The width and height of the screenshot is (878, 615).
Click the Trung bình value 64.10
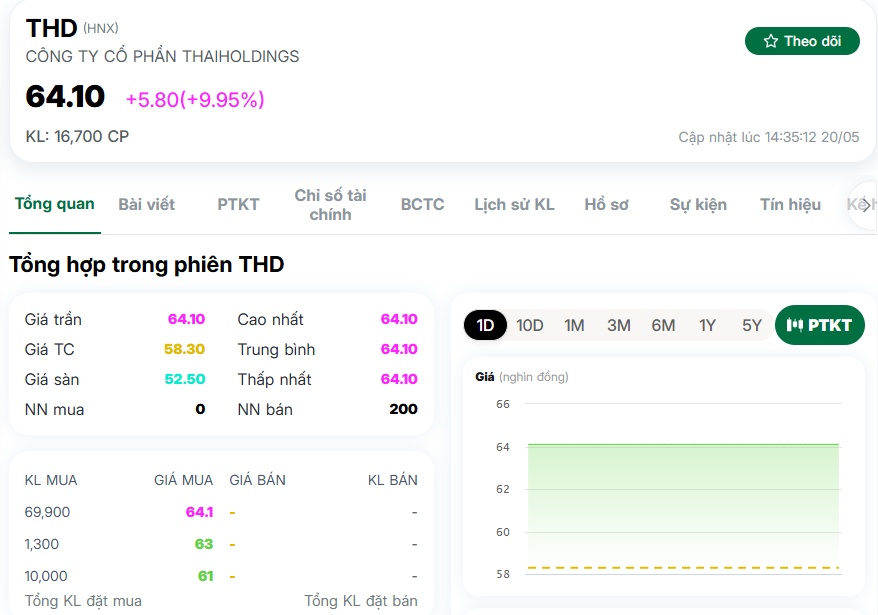[399, 349]
